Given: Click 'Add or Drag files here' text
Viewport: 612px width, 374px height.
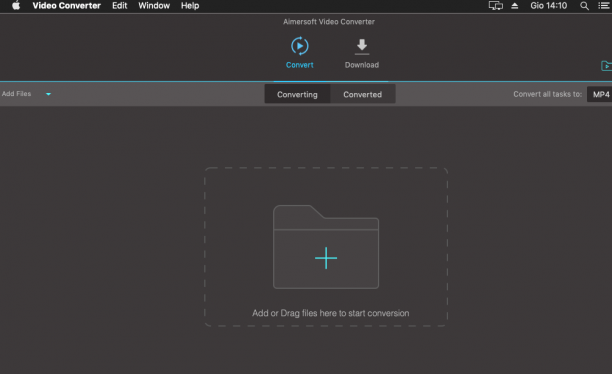Looking at the screenshot, I should 331,313.
